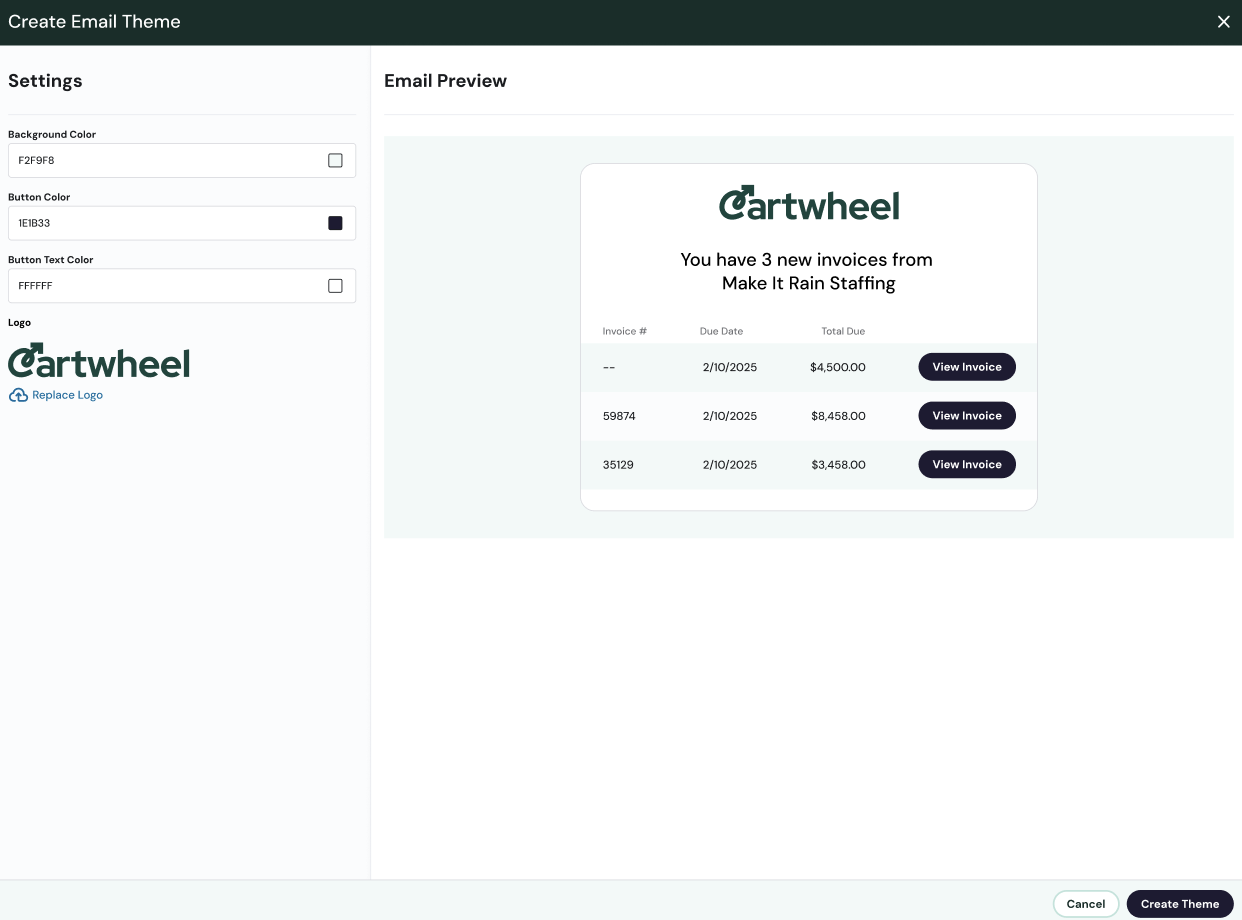This screenshot has width=1242, height=920.
Task: Click the Cartwheel logo in Settings panel
Action: coord(99,360)
